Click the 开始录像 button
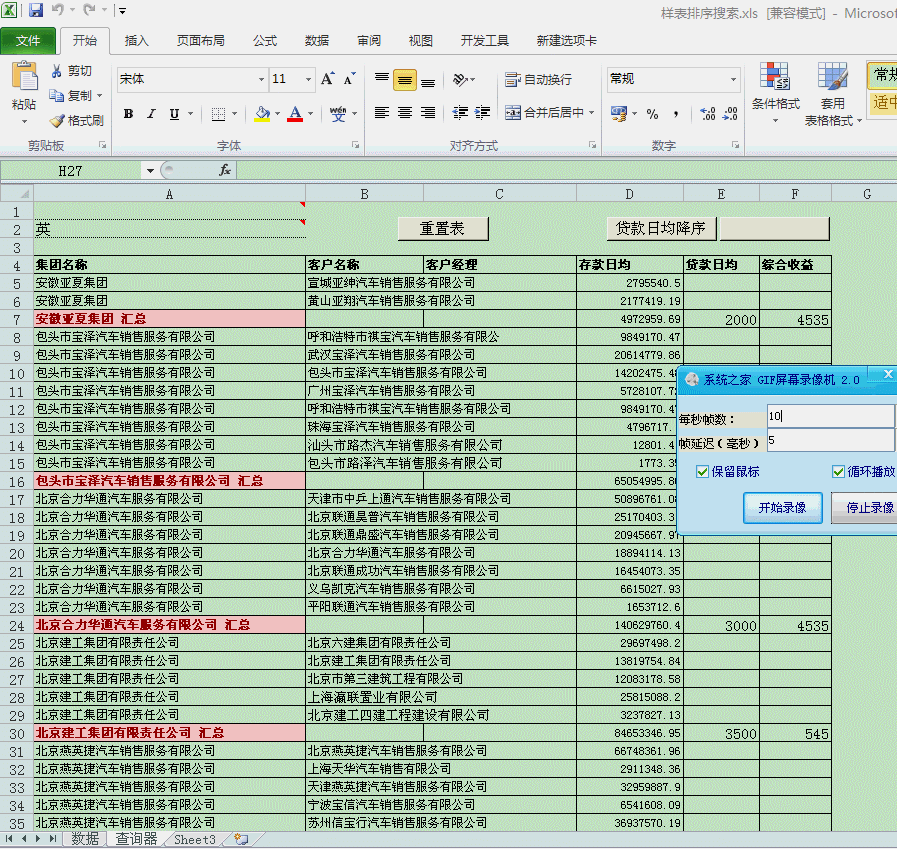This screenshot has height=849, width=897. tap(783, 507)
